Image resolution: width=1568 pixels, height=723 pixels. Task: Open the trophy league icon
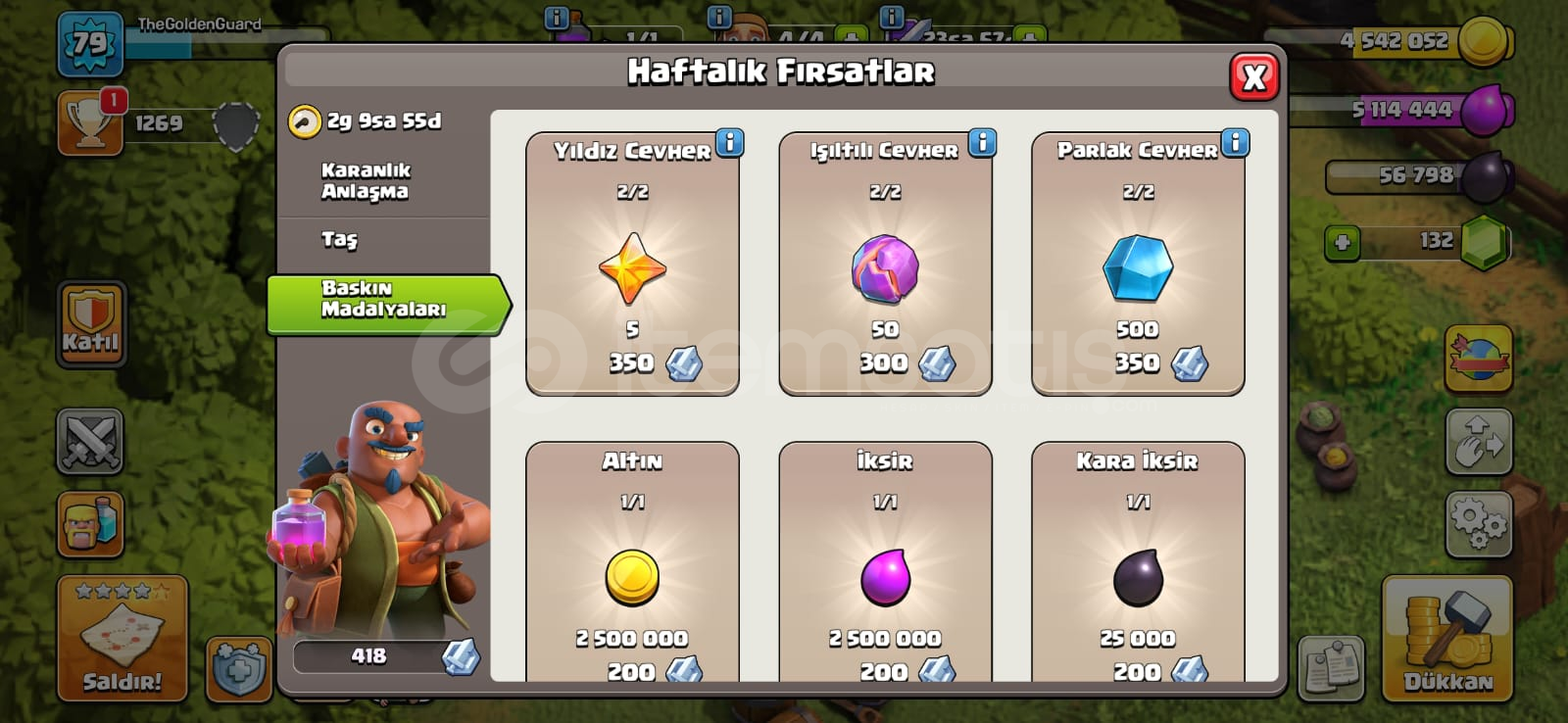click(90, 123)
